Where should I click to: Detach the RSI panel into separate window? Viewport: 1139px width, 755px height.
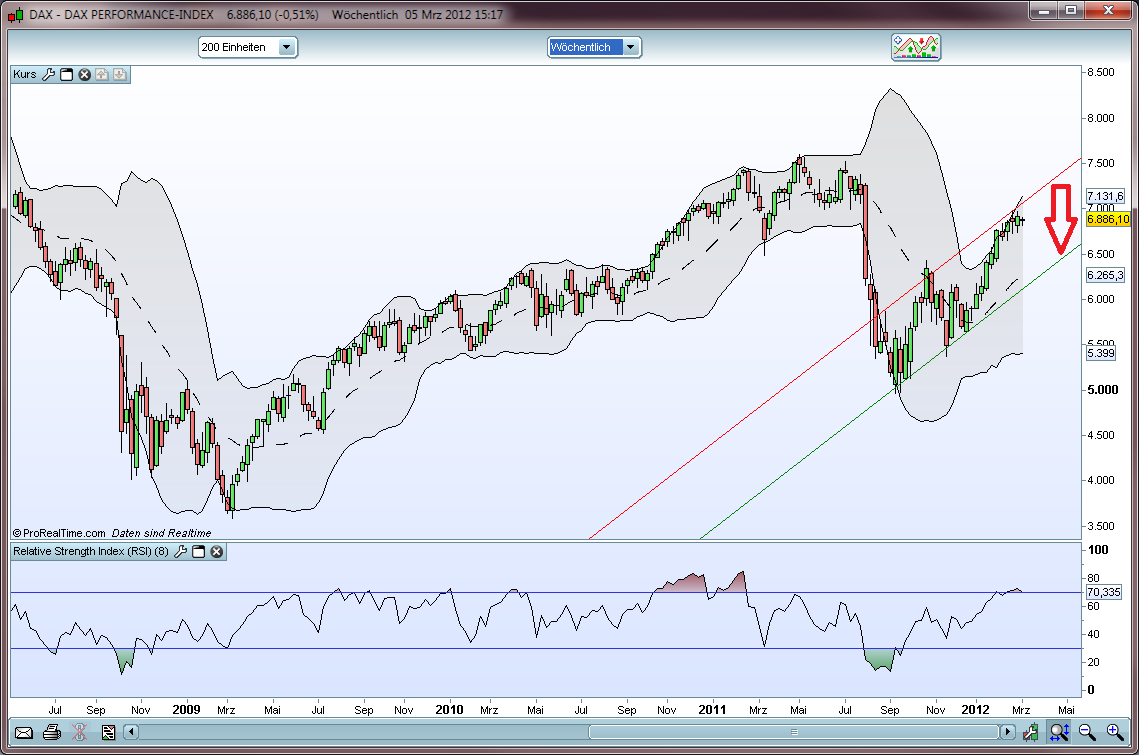tap(197, 551)
